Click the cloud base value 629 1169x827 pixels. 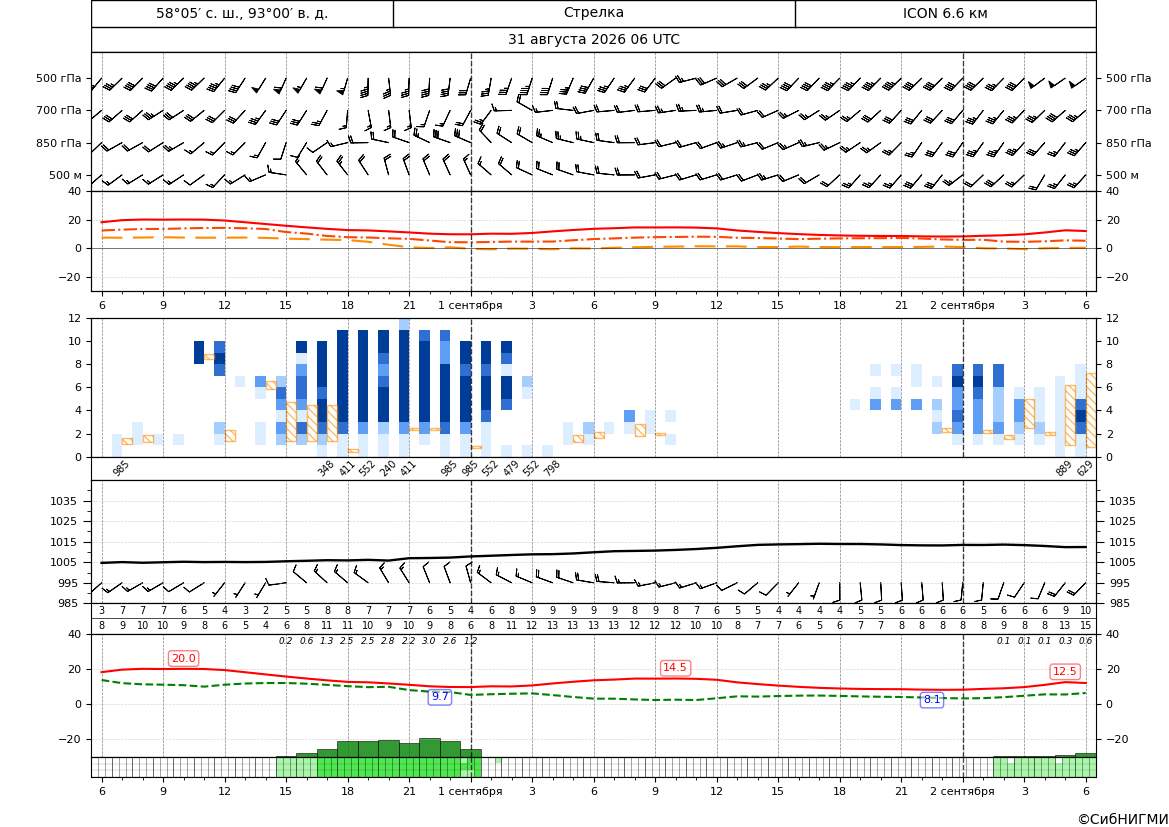pos(1084,468)
